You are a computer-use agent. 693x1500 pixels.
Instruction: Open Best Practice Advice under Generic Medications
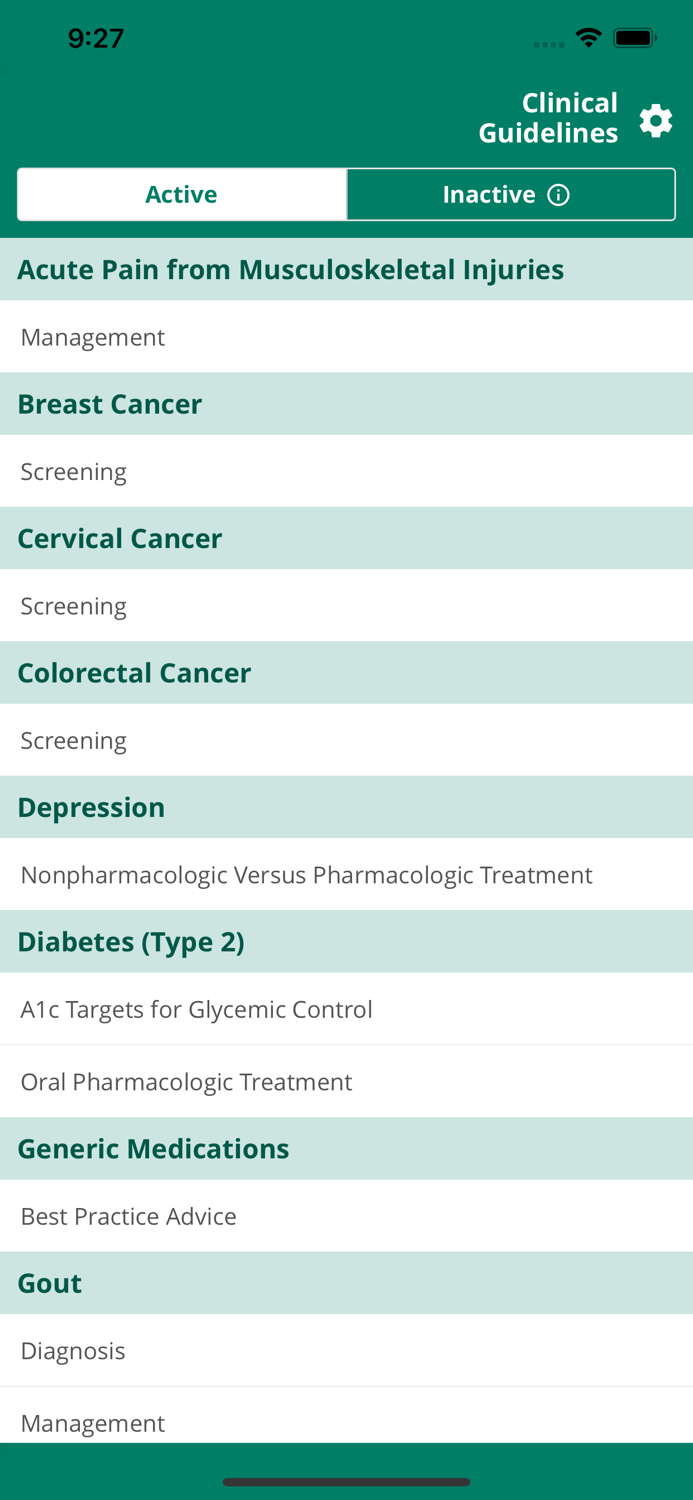pyautogui.click(x=128, y=1216)
